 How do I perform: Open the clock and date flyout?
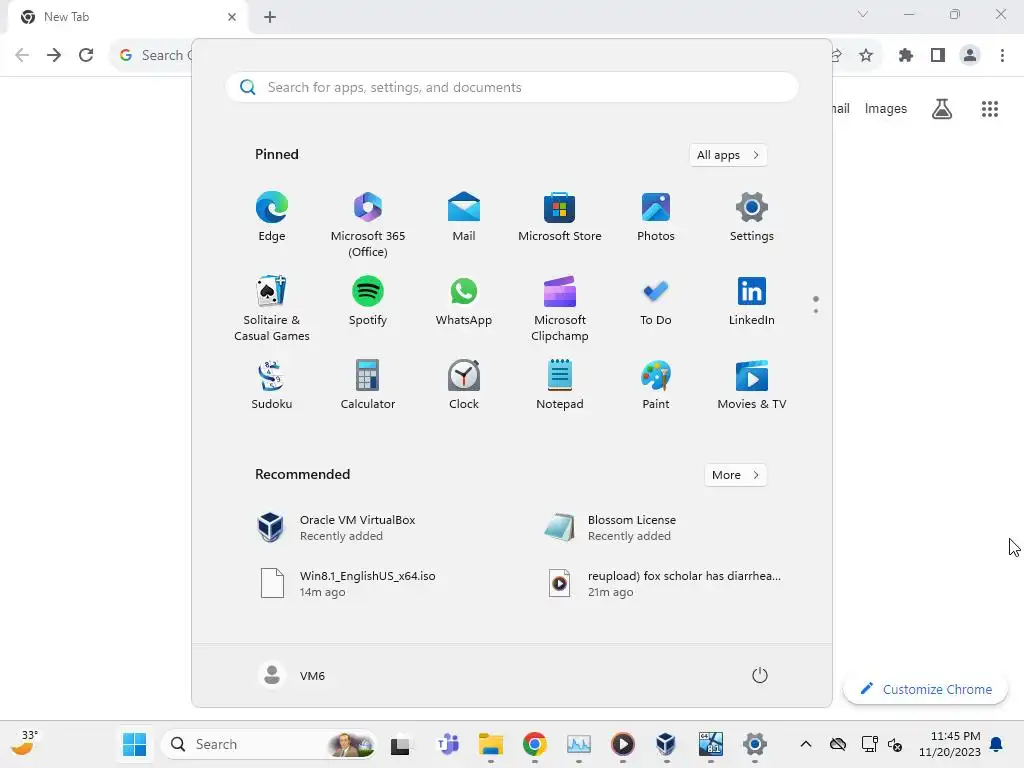950,744
